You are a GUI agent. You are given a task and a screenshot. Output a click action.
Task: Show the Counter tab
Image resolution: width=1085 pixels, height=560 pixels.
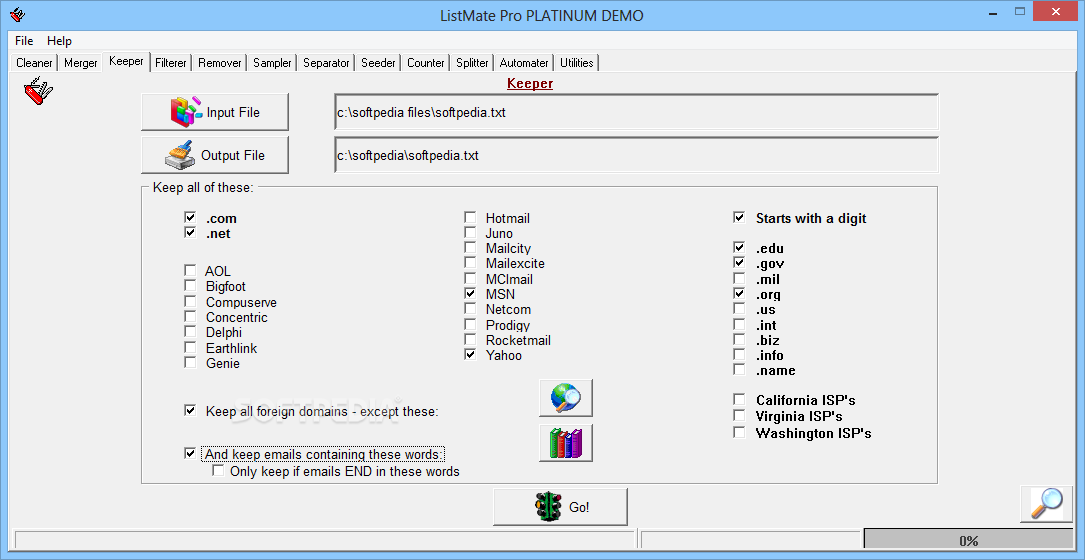click(x=426, y=63)
